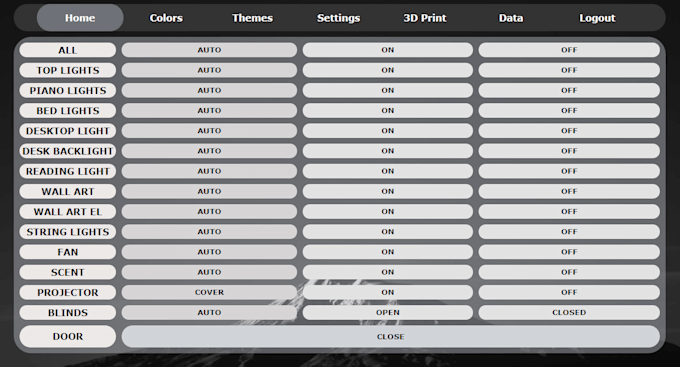Set Wall Art EL to AUTO

[x=209, y=211]
